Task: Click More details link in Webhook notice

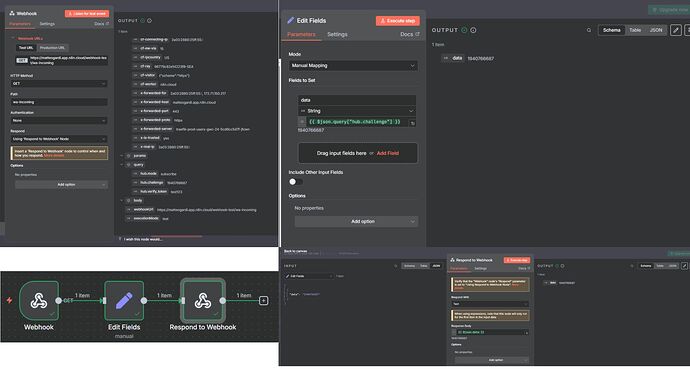Action: coord(54,155)
